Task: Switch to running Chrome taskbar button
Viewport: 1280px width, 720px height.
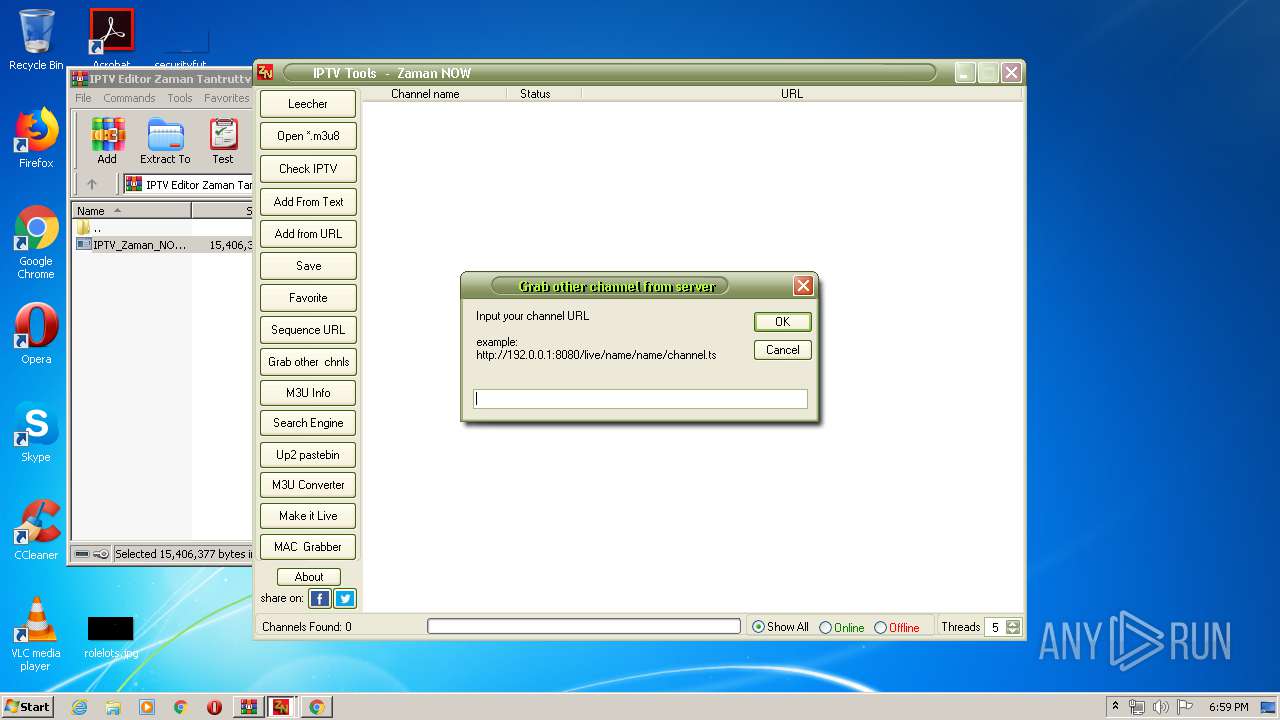Action: (316, 707)
